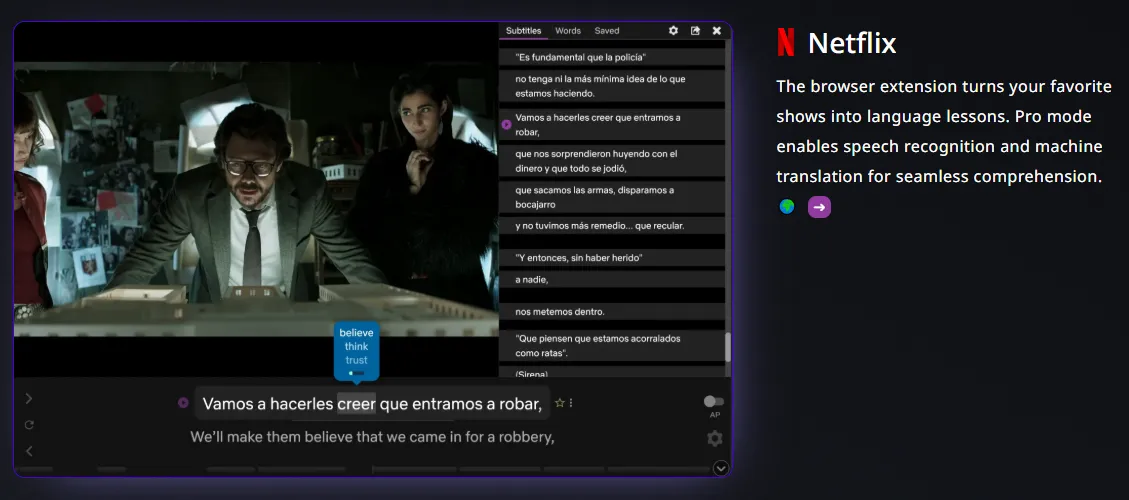This screenshot has height=500, width=1129.
Task: Open three-dot menu beside subtitle star
Action: [x=571, y=403]
